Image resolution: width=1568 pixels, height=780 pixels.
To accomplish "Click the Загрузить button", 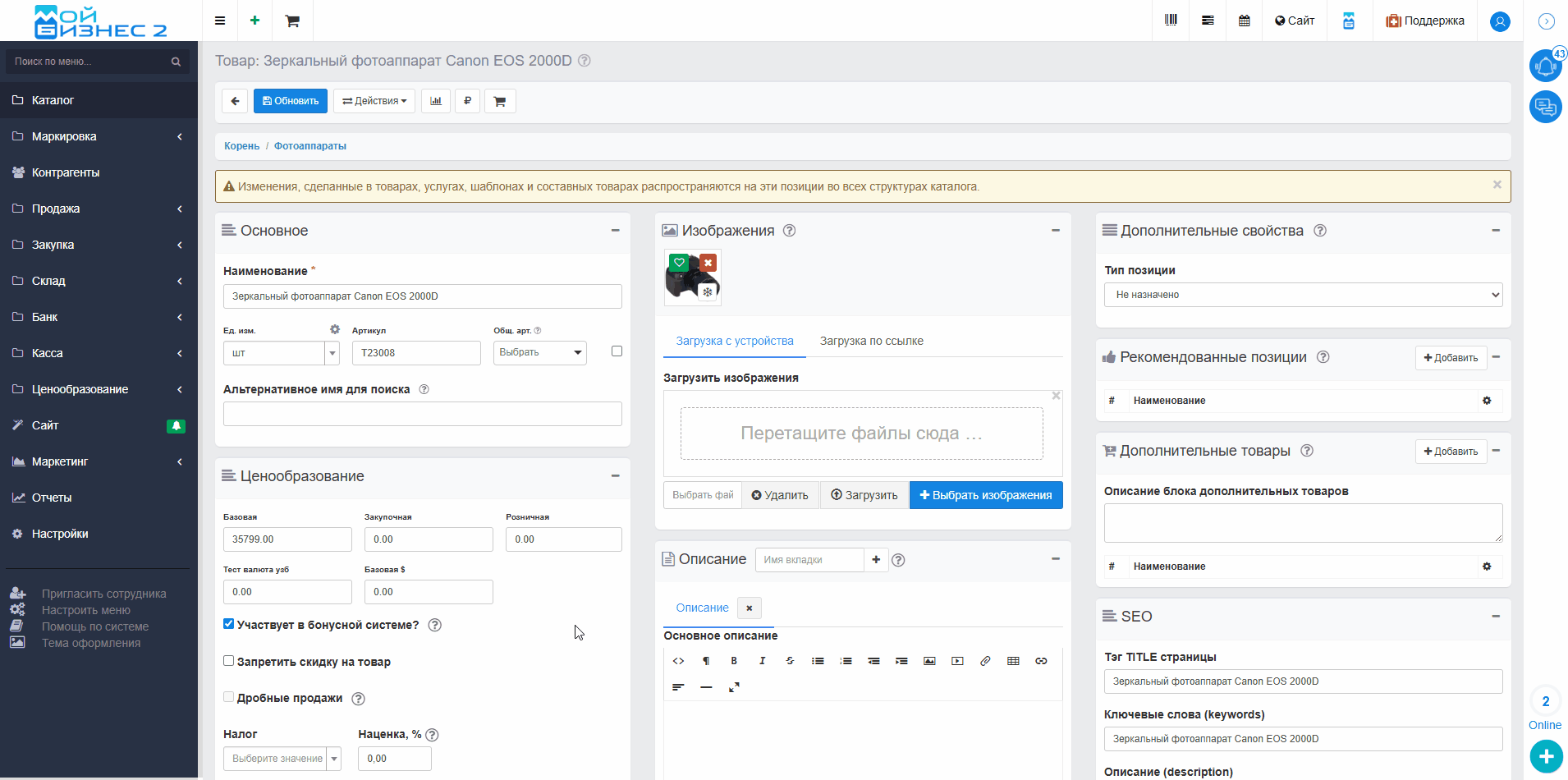I will pos(864,495).
